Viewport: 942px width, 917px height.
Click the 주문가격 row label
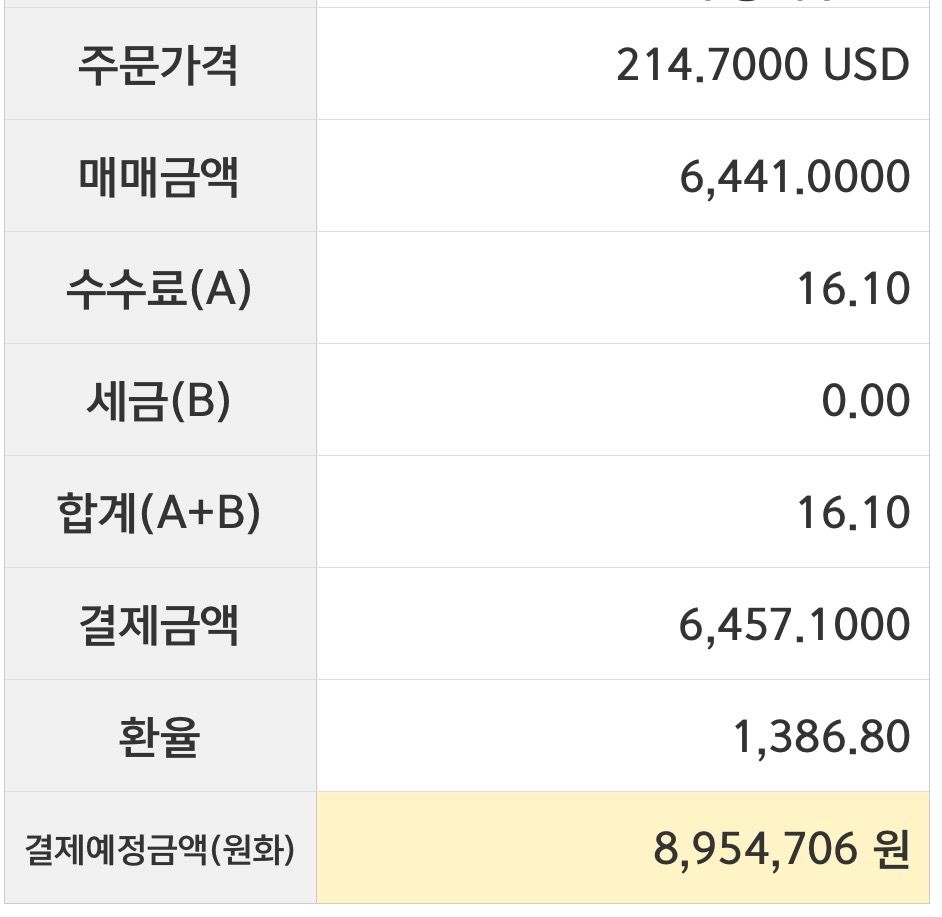[158, 65]
